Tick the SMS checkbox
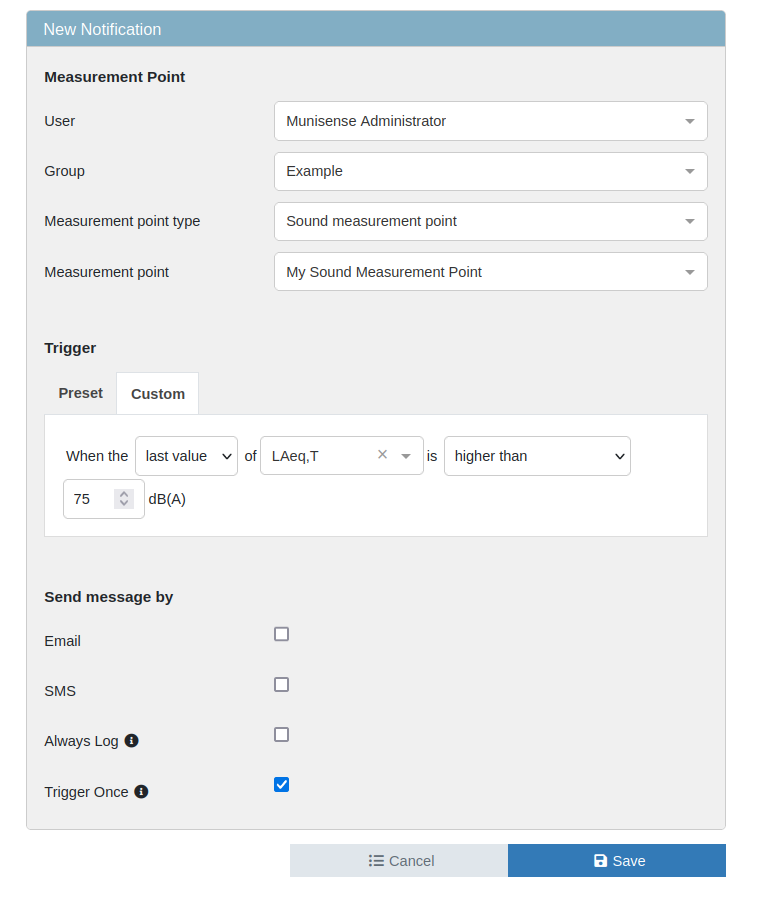 pos(282,685)
